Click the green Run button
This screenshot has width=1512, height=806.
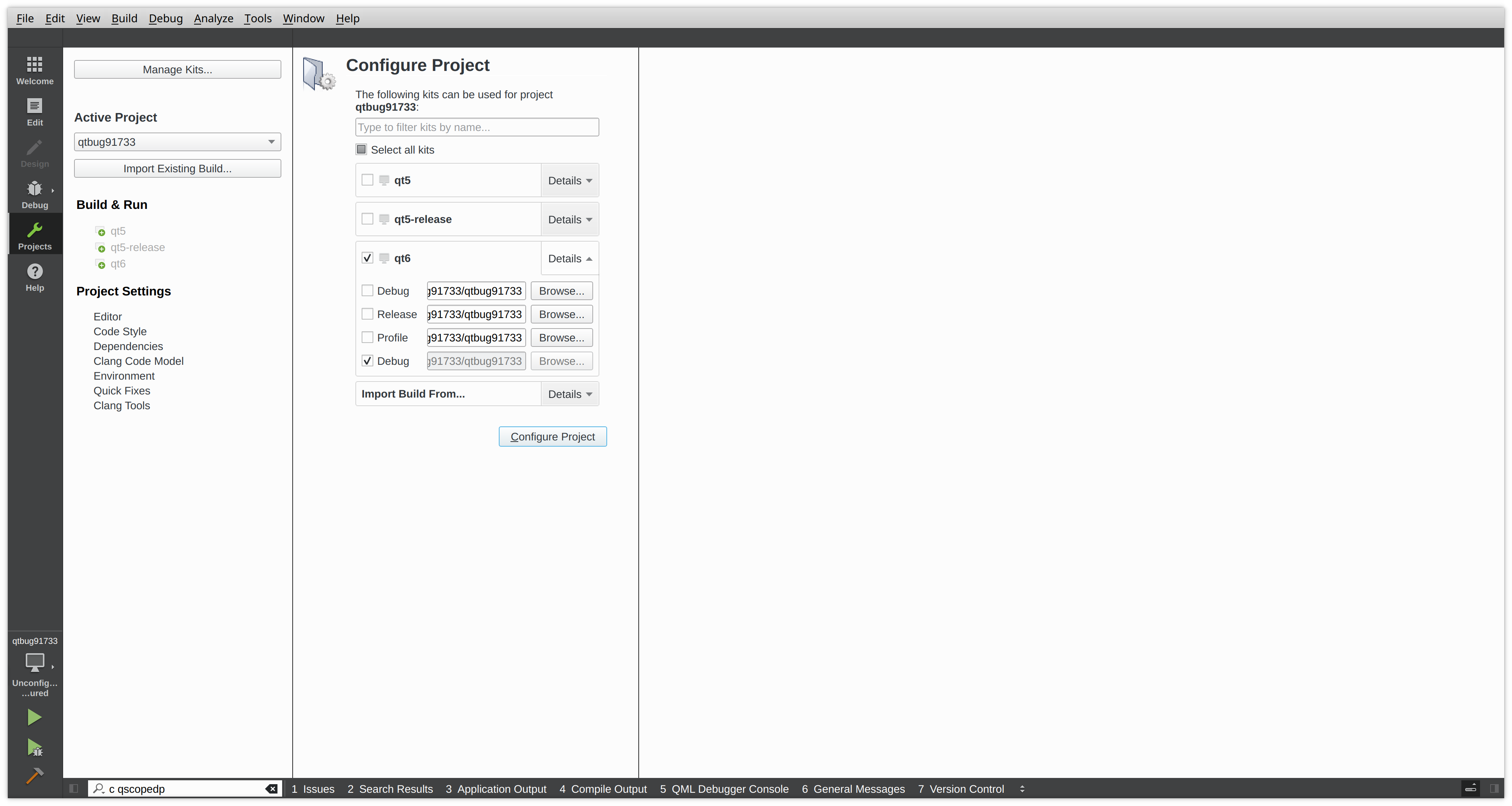point(34,717)
